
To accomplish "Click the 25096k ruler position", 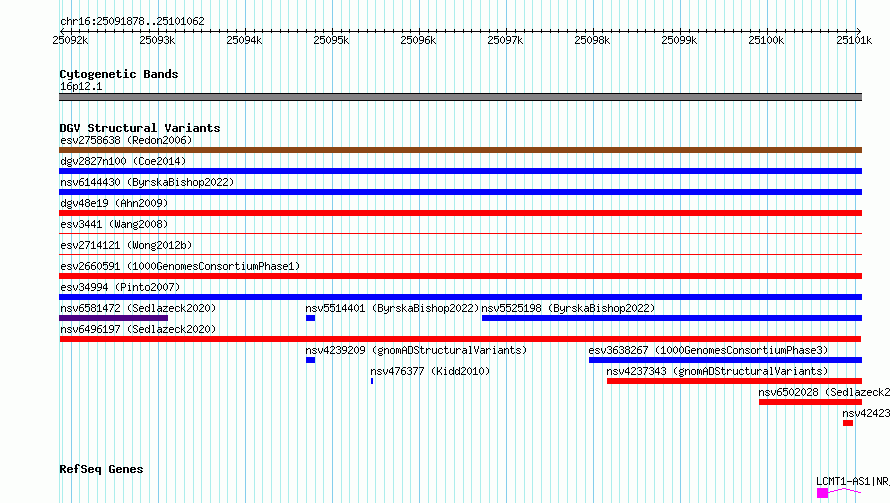I will tap(418, 40).
